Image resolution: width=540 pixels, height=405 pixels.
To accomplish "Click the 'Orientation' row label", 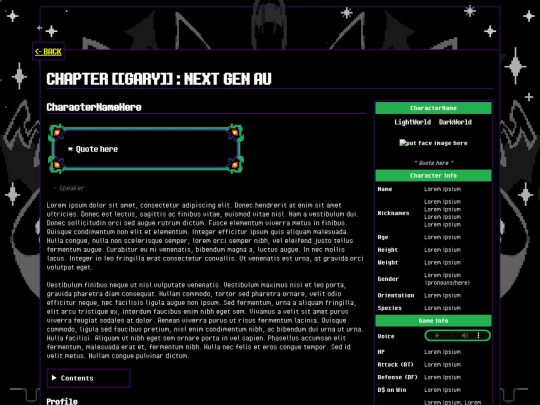I will click(396, 295).
